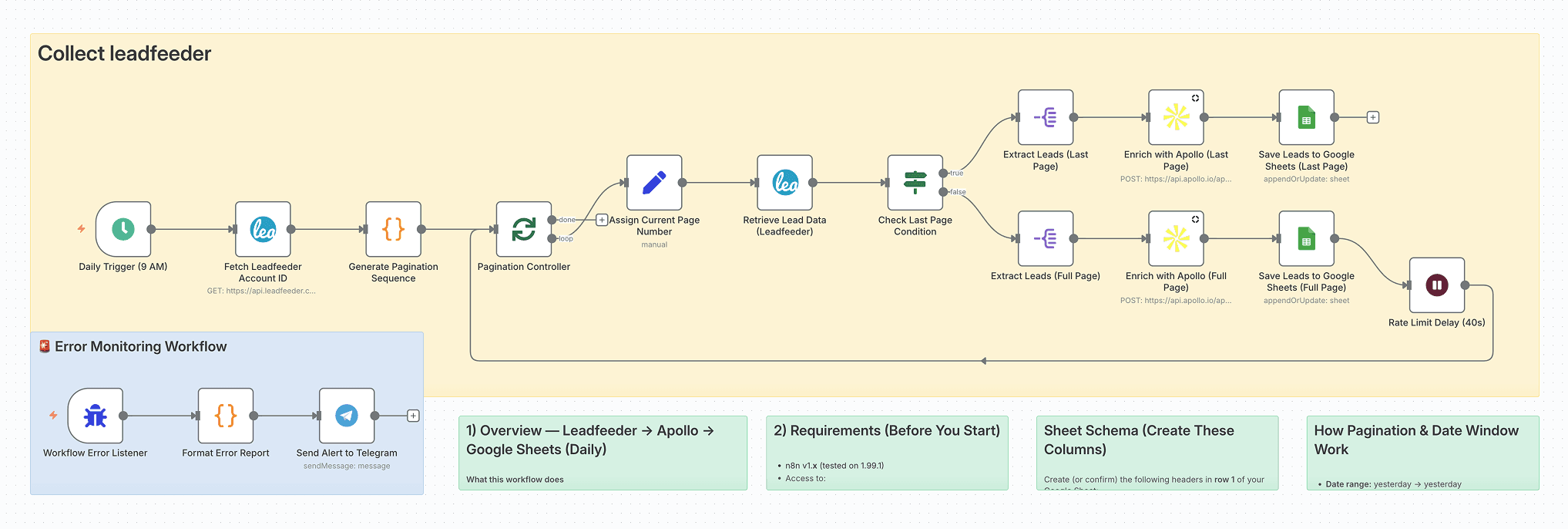Select the Send Alert to Telegram node

[347, 416]
